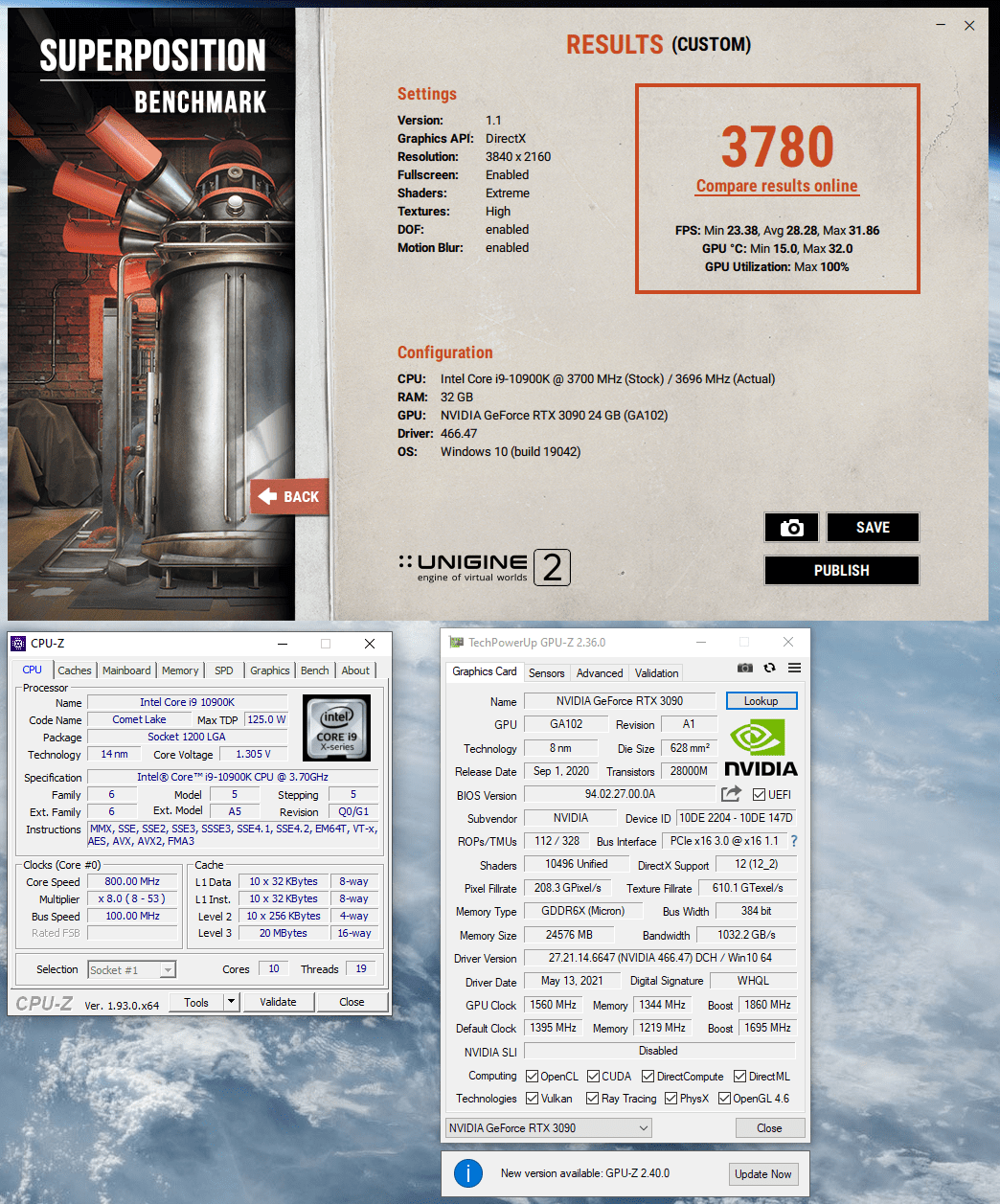
Task: Click the BACK arrow button
Action: point(289,496)
